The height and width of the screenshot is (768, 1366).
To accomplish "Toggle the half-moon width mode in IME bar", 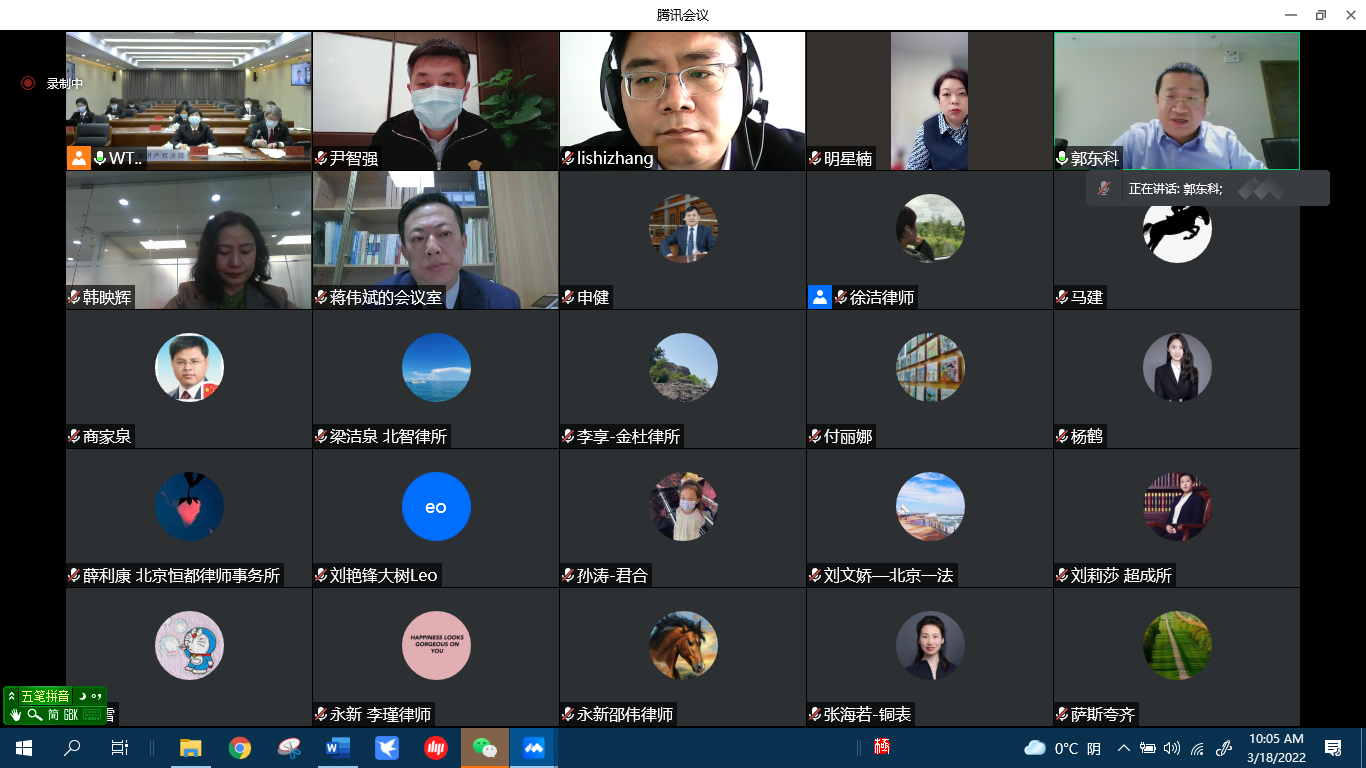I will [x=82, y=696].
